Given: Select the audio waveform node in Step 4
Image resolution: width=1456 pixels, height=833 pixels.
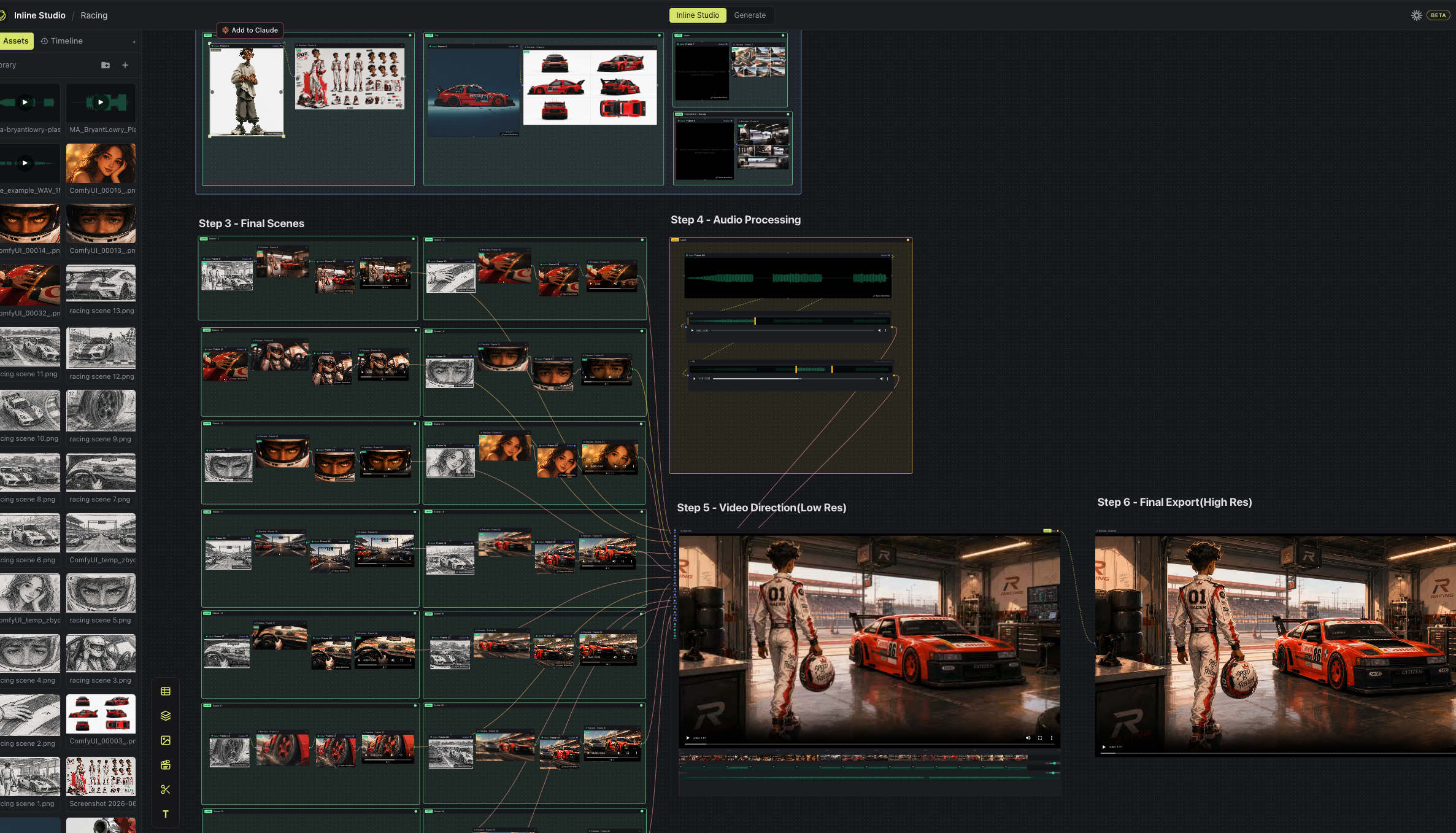Looking at the screenshot, I should [x=788, y=276].
